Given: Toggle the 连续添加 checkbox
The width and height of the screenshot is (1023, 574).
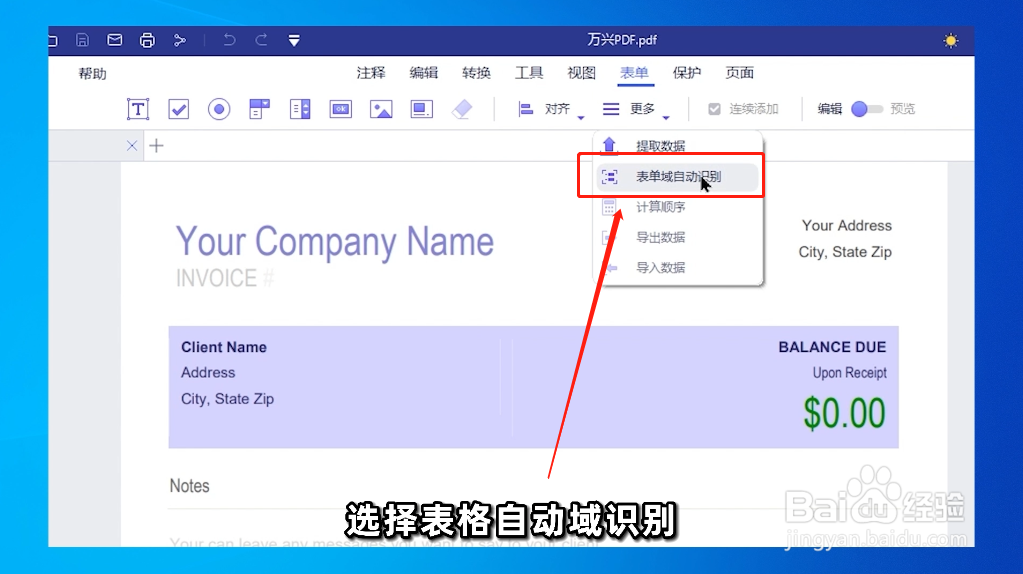Looking at the screenshot, I should pos(714,109).
